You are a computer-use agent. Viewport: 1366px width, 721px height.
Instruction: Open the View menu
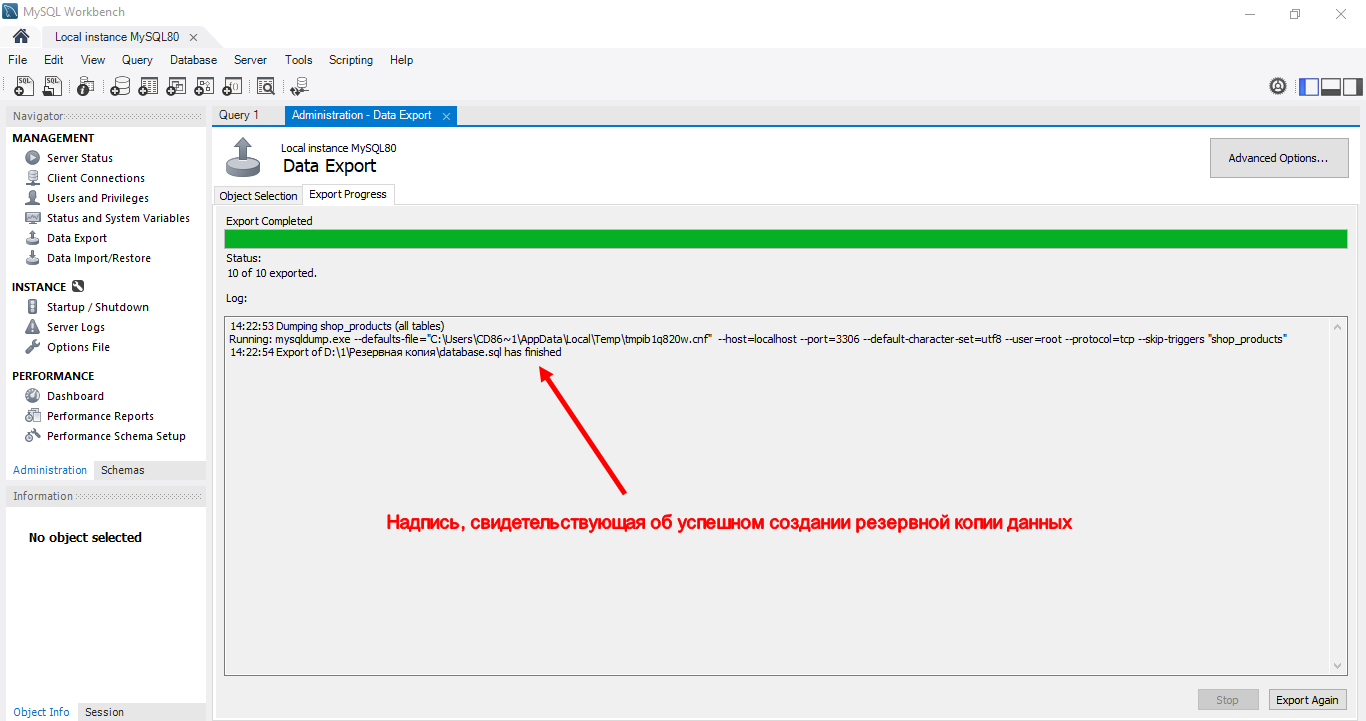pyautogui.click(x=93, y=60)
